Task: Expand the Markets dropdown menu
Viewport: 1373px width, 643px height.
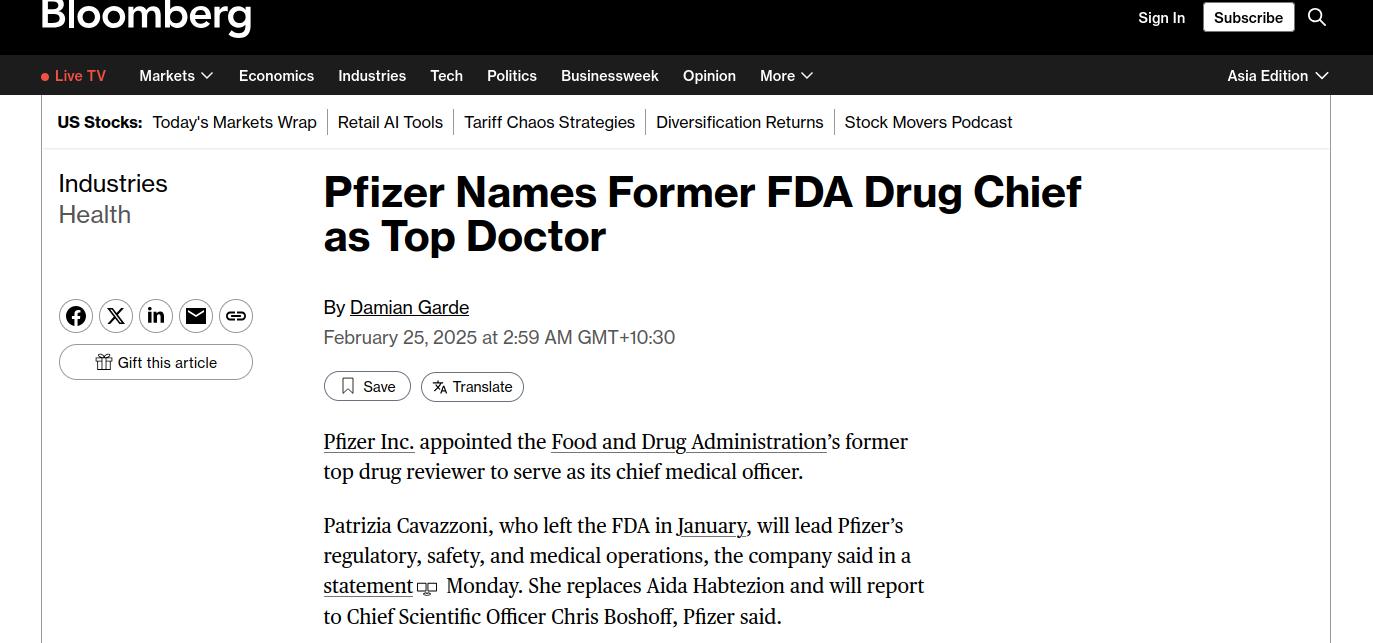Action: [176, 76]
